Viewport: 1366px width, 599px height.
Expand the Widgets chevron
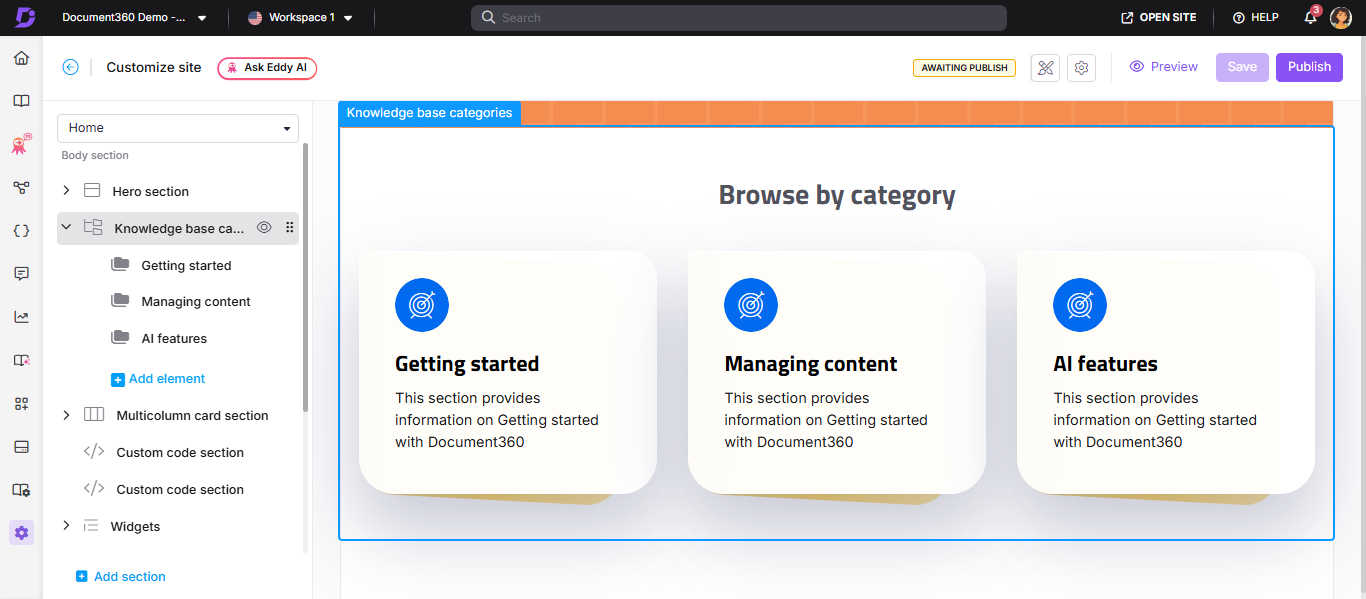pos(66,525)
